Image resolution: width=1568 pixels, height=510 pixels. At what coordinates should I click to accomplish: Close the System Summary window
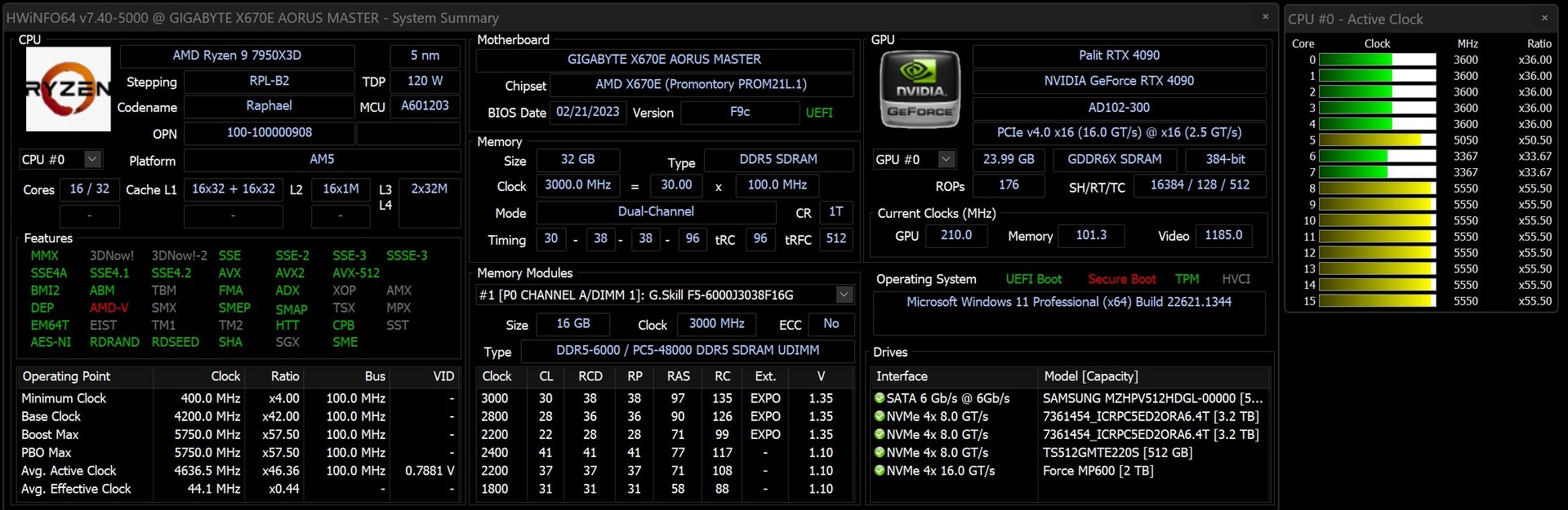(1265, 16)
